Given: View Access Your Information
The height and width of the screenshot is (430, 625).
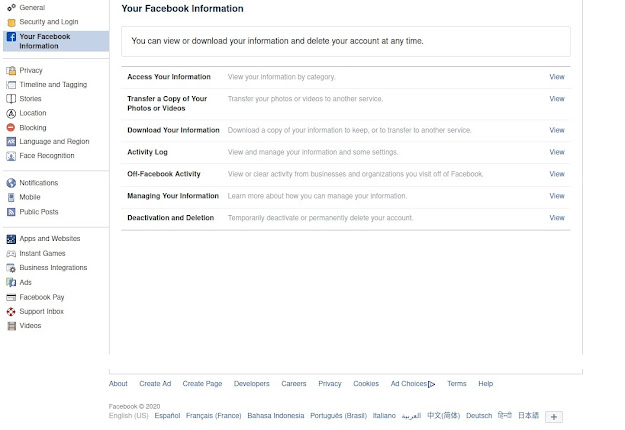Looking at the screenshot, I should (557, 77).
